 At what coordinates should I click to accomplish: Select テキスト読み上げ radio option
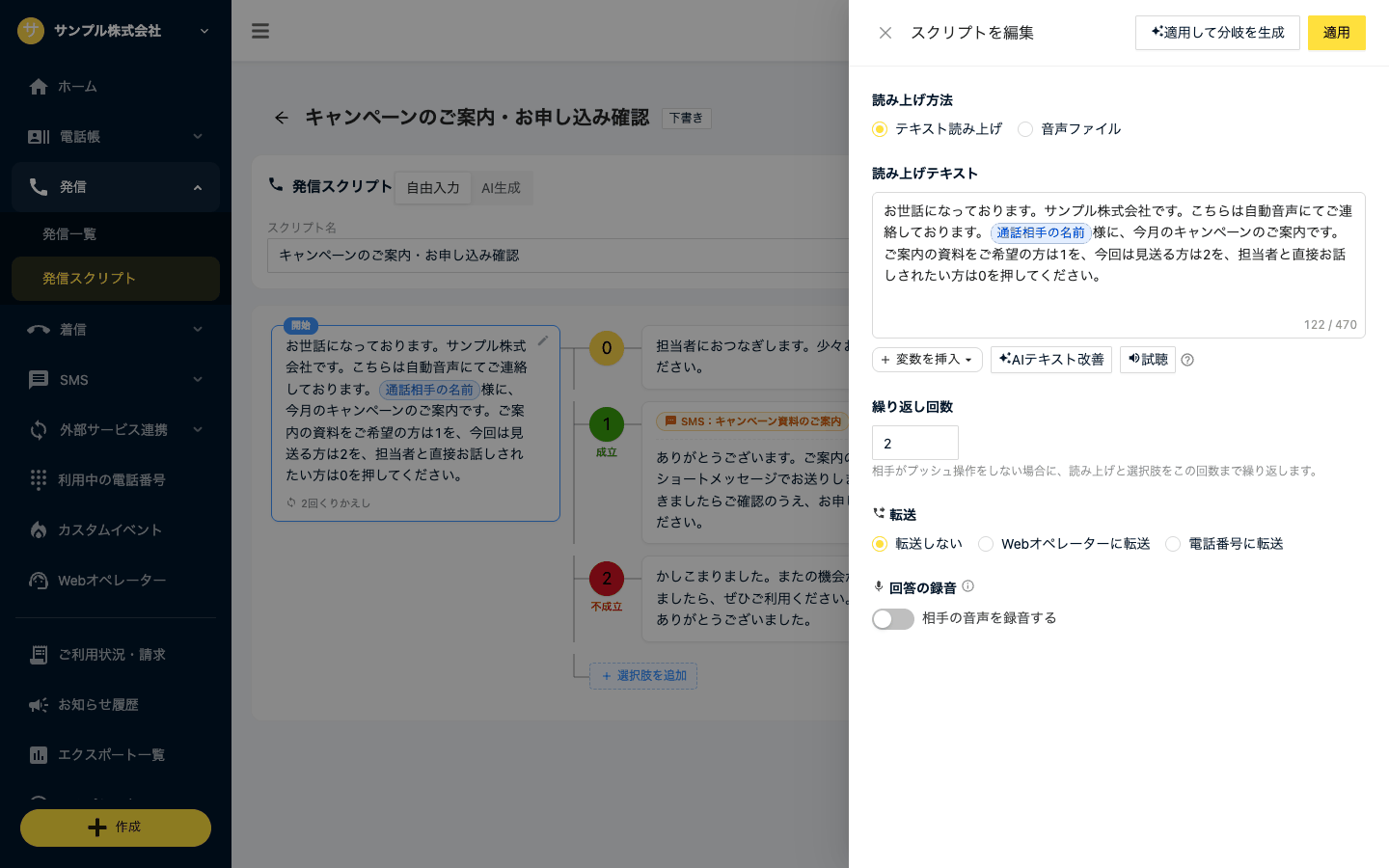click(937, 129)
